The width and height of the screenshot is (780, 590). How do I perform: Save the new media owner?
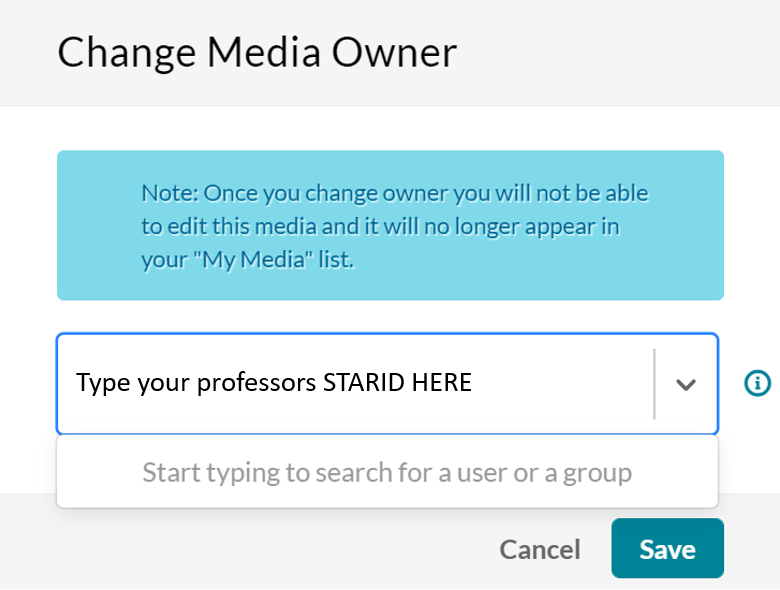[x=667, y=549]
